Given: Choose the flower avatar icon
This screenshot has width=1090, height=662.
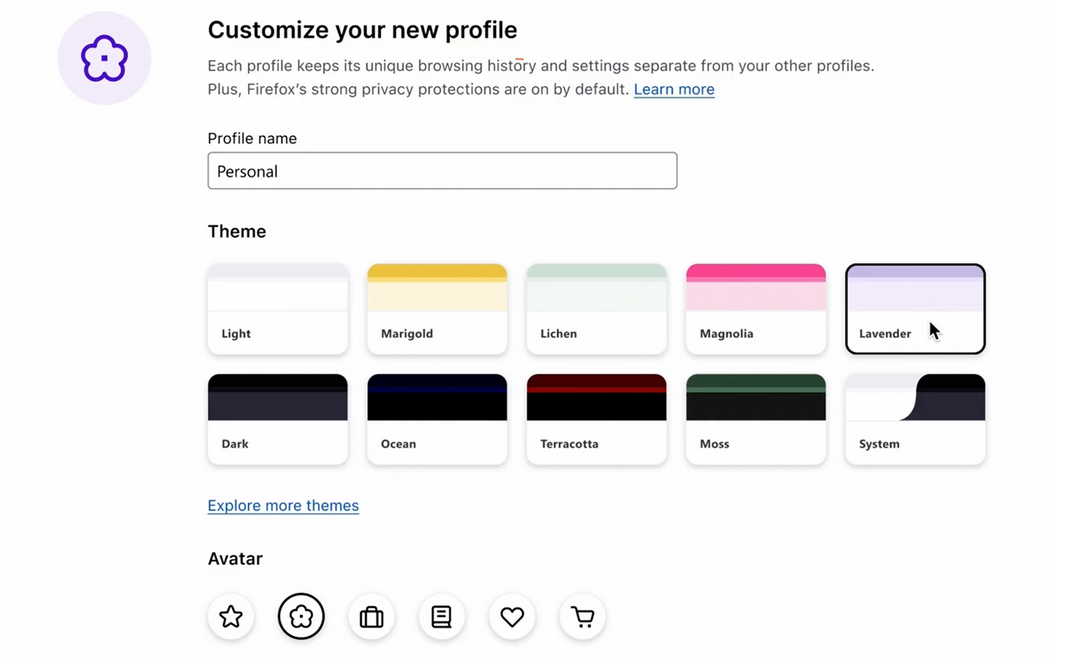Looking at the screenshot, I should [301, 617].
